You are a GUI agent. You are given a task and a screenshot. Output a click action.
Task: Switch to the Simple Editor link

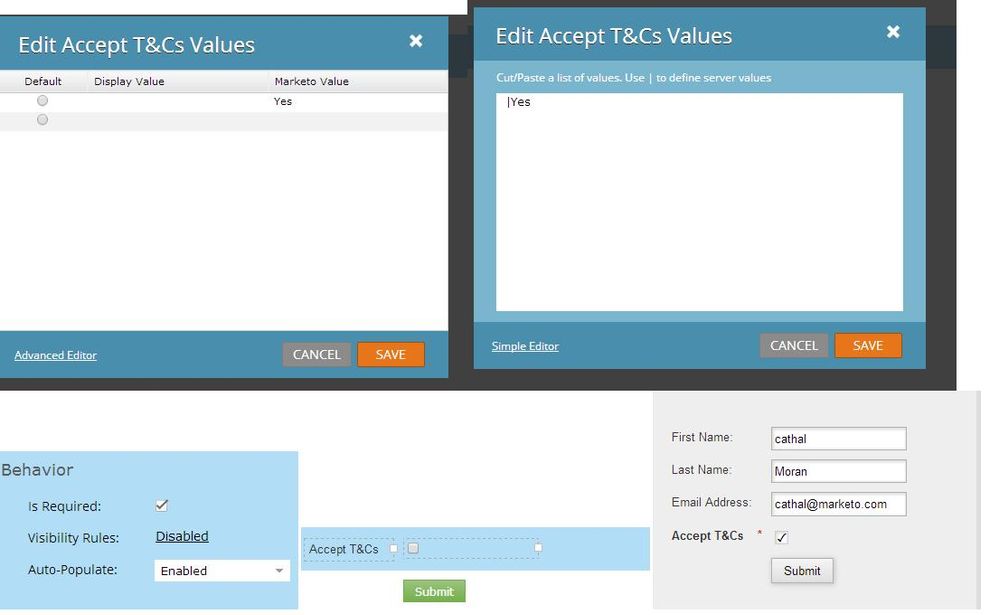point(525,346)
